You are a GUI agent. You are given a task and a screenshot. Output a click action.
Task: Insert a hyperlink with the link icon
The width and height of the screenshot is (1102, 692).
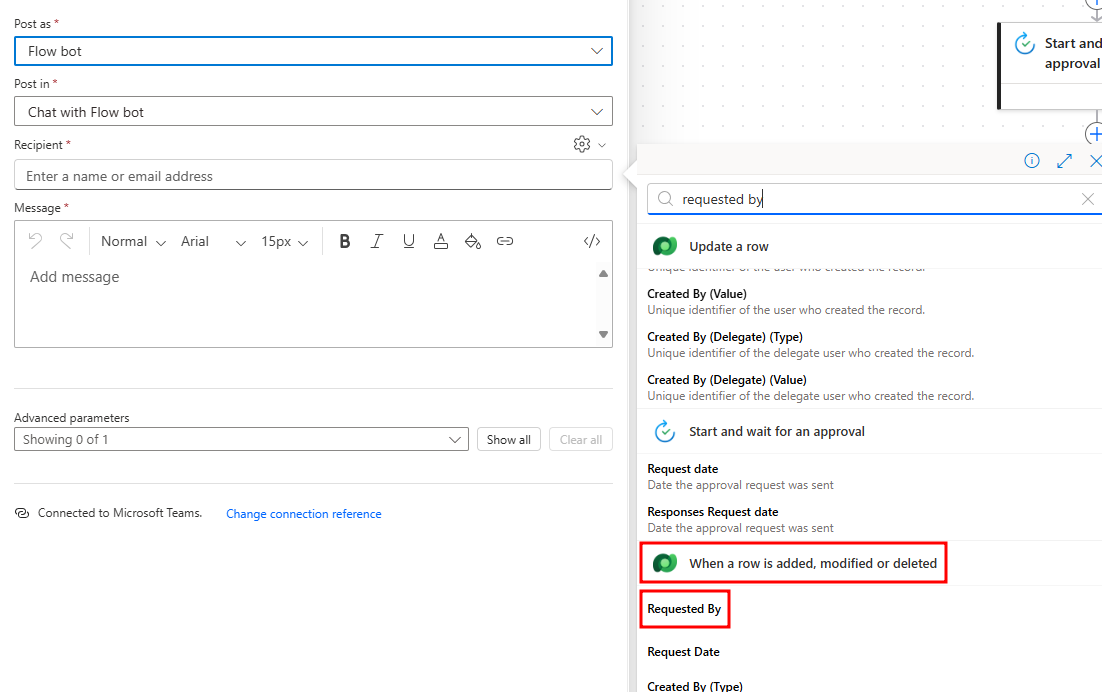tap(505, 241)
